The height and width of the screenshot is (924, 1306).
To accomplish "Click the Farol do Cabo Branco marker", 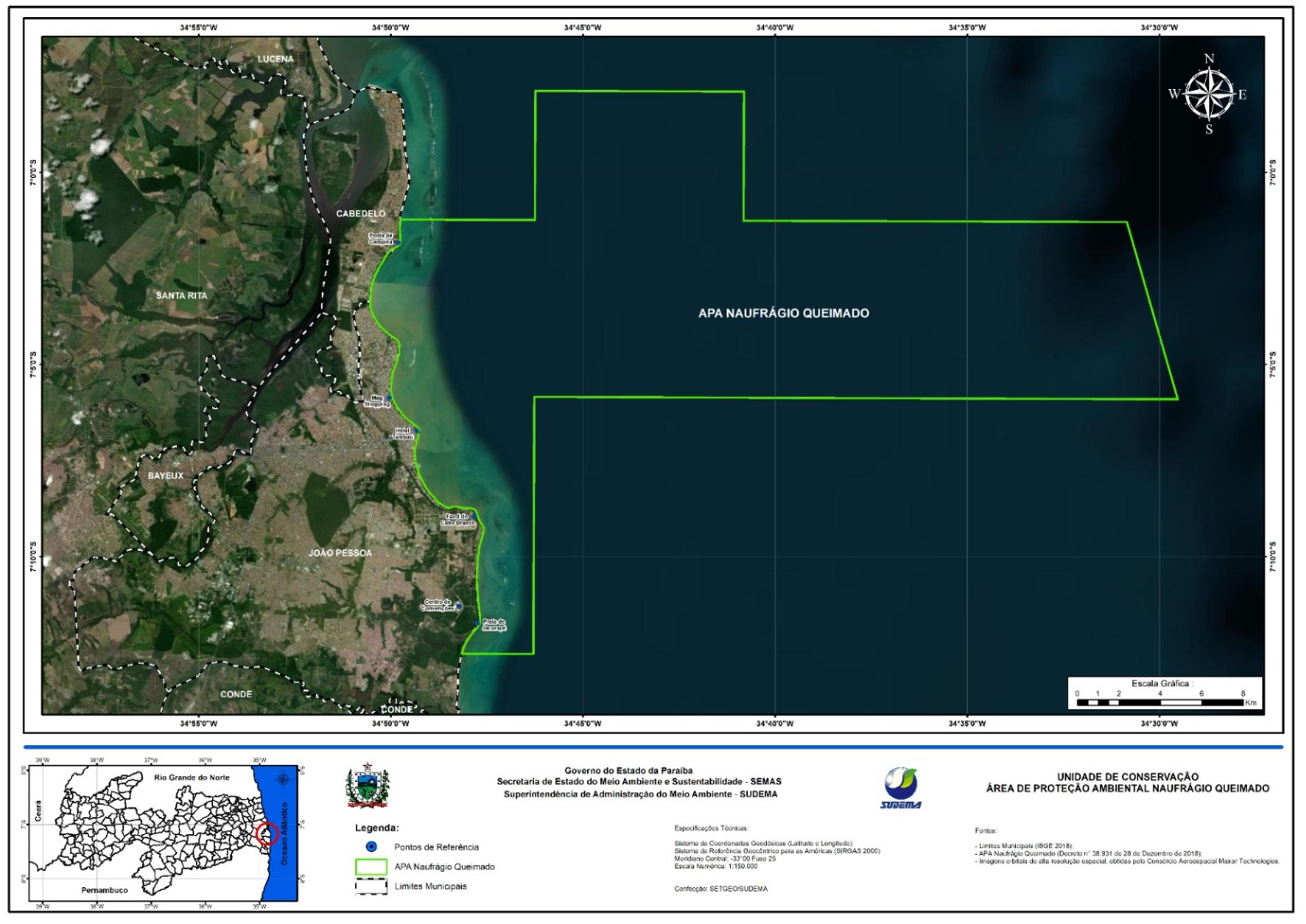I will pos(472,517).
